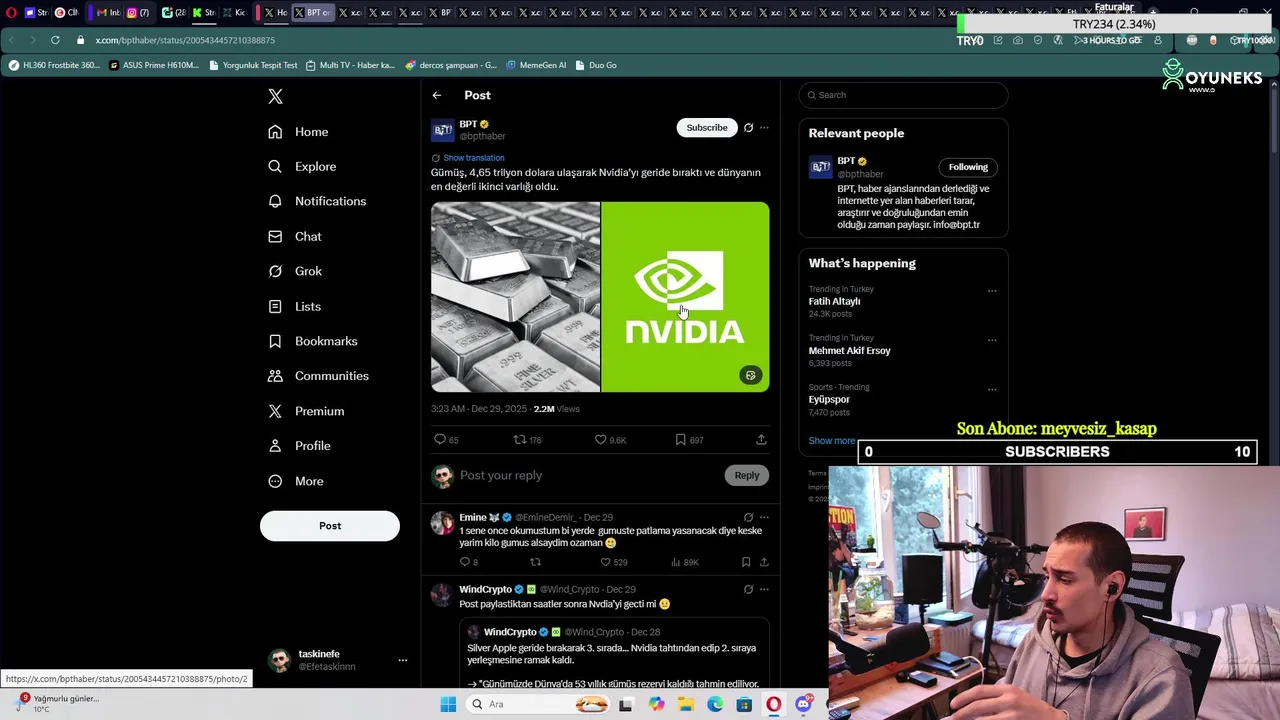The height and width of the screenshot is (720, 1280).
Task: Click the edit image icon on Nvidia picture
Action: tap(750, 376)
